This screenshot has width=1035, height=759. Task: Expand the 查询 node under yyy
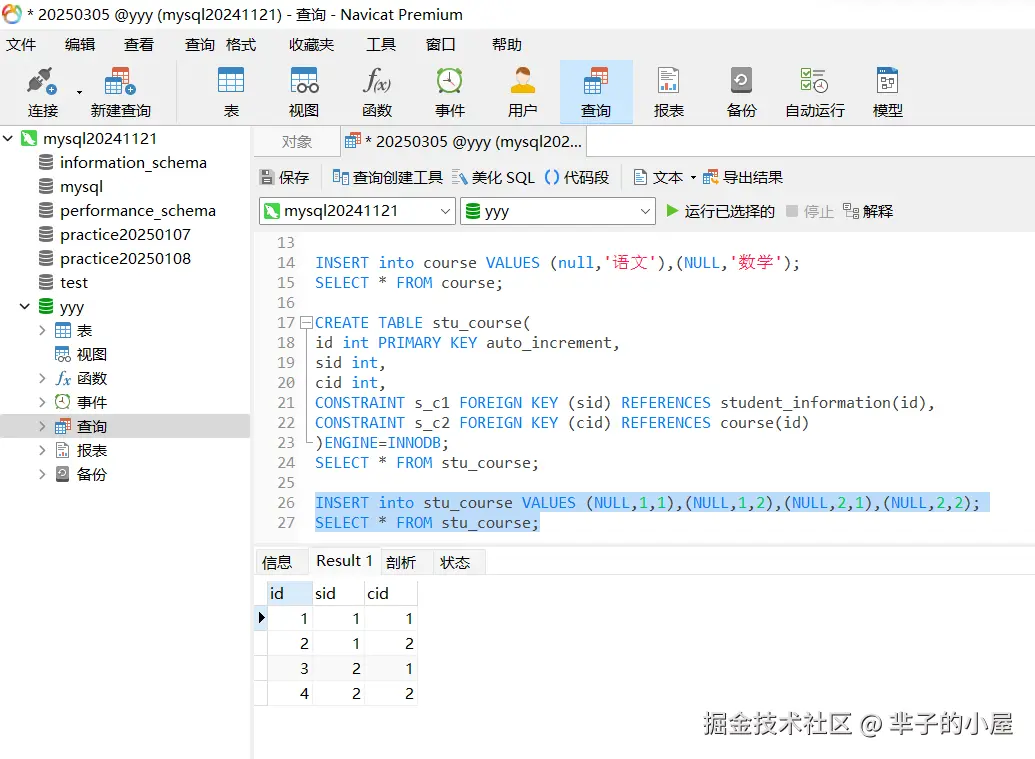pyautogui.click(x=42, y=426)
